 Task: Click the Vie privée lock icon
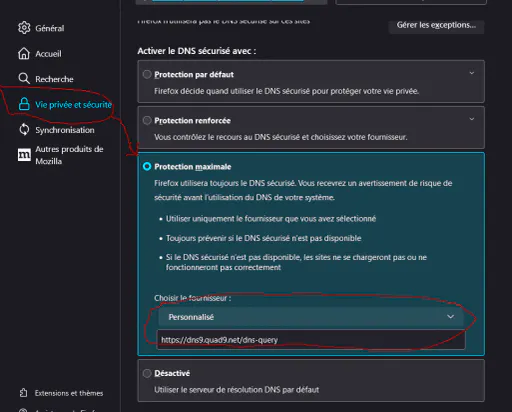click(x=24, y=104)
